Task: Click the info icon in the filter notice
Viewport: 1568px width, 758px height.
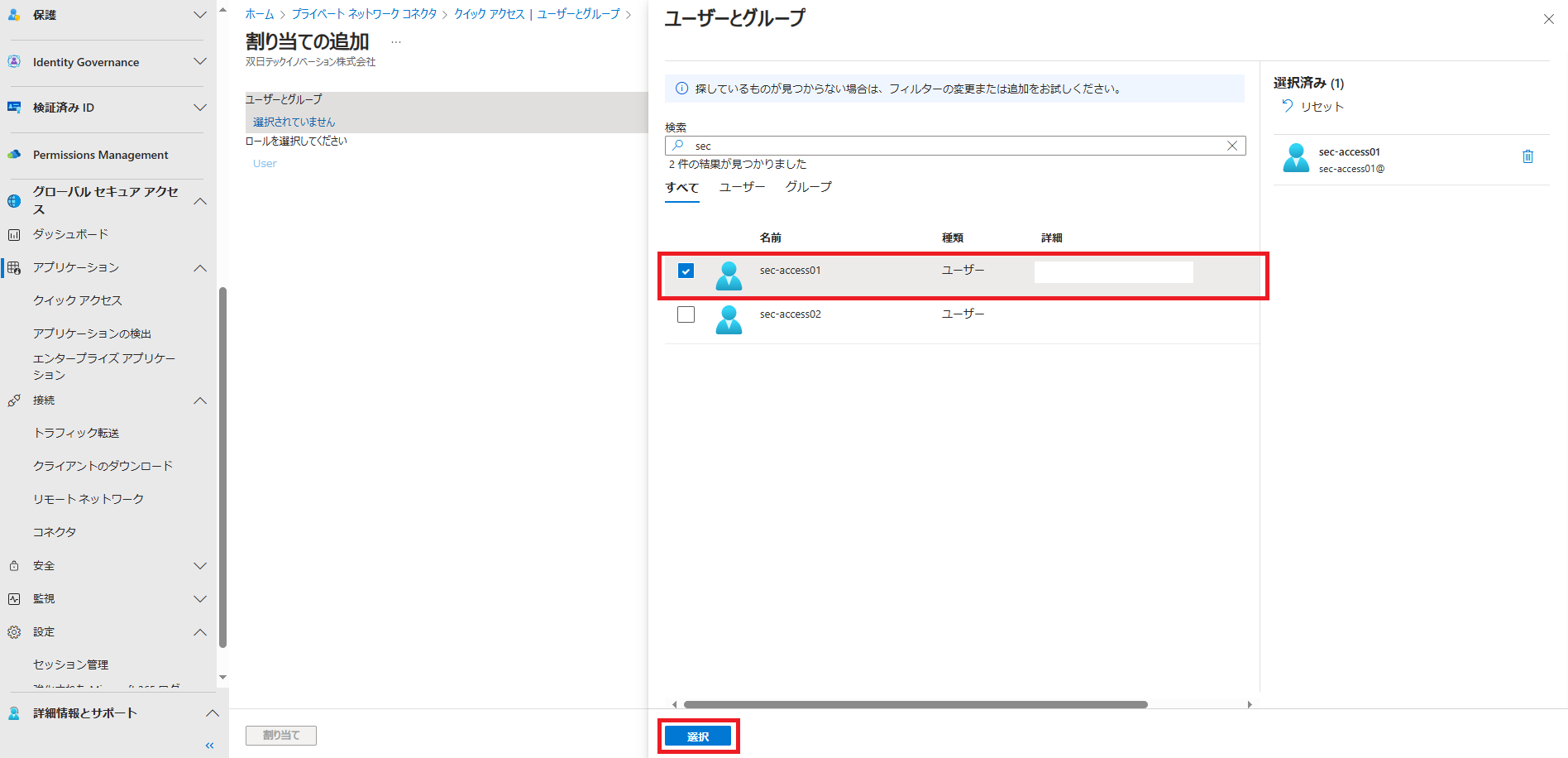Action: pyautogui.click(x=682, y=89)
